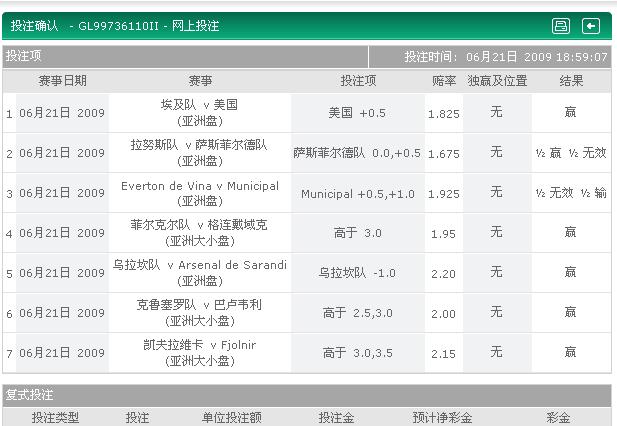The width and height of the screenshot is (617, 426).
Task: Click the 无 cell for 凯夫拉维卡 match
Action: point(497,352)
